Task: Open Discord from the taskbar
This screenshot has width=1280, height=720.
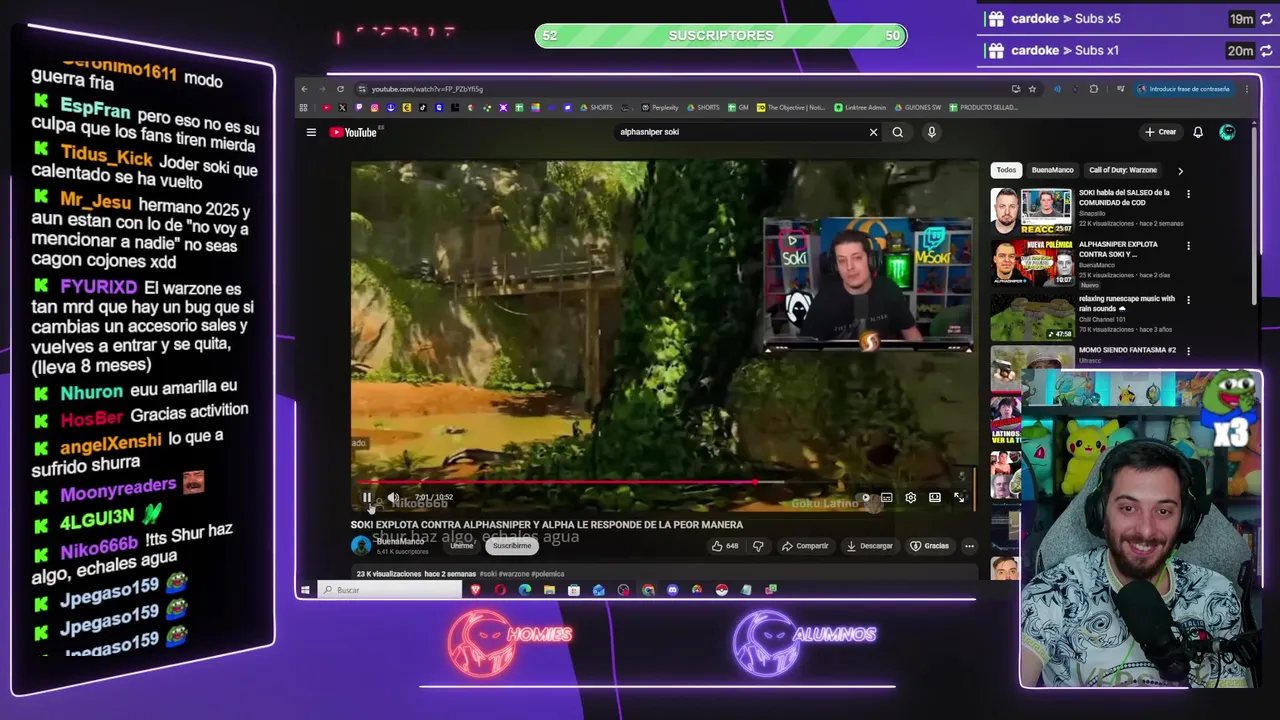Action: tap(672, 590)
